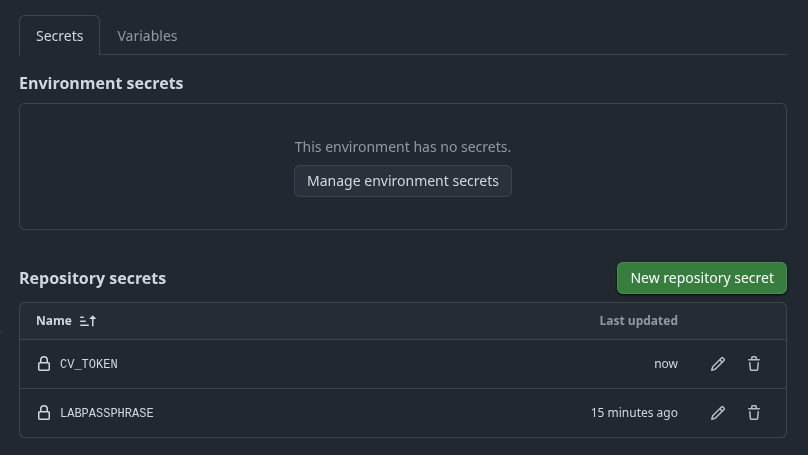The image size is (808, 455).
Task: Delete the LABPASSPHRASE secret with the trash icon
Action: 754,412
